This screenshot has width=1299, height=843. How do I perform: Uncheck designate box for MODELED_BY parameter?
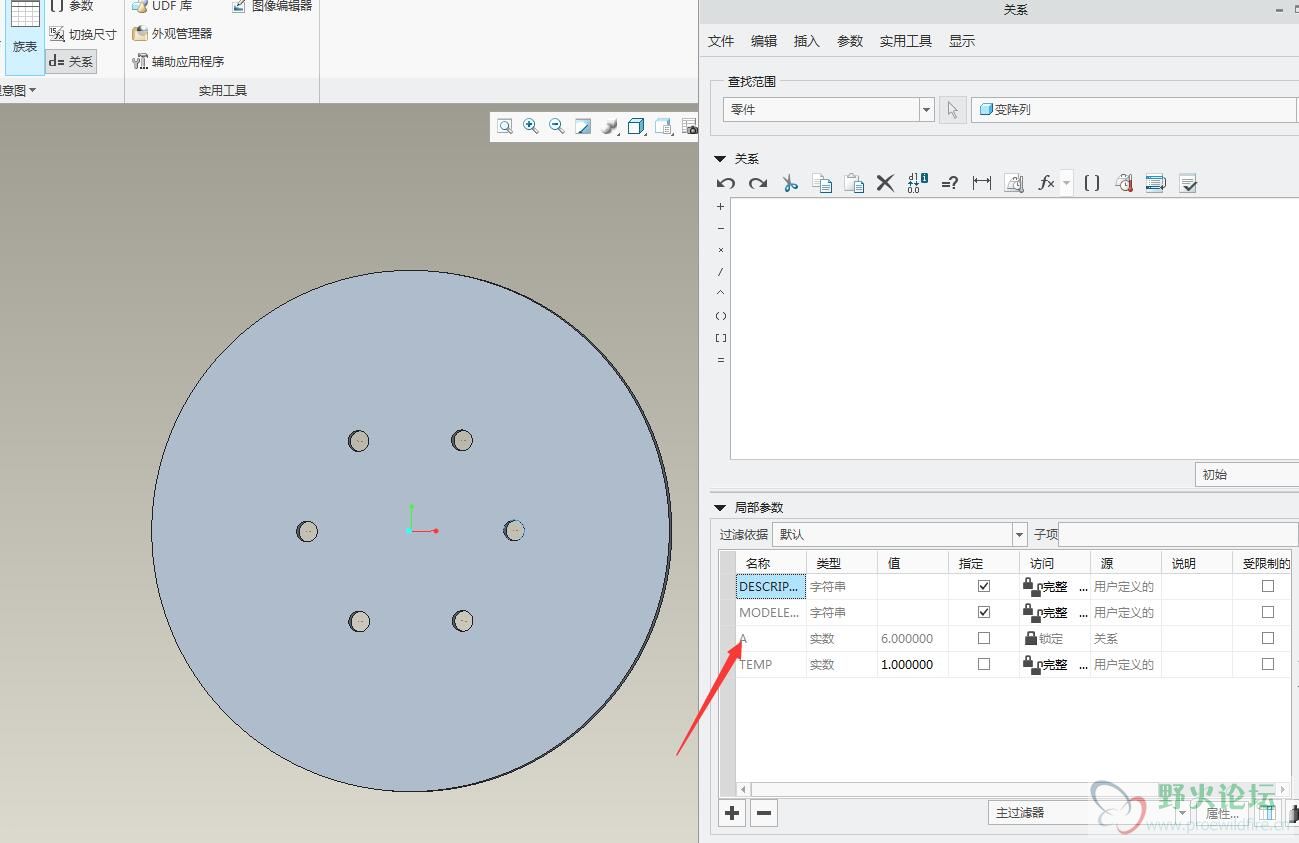tap(984, 612)
